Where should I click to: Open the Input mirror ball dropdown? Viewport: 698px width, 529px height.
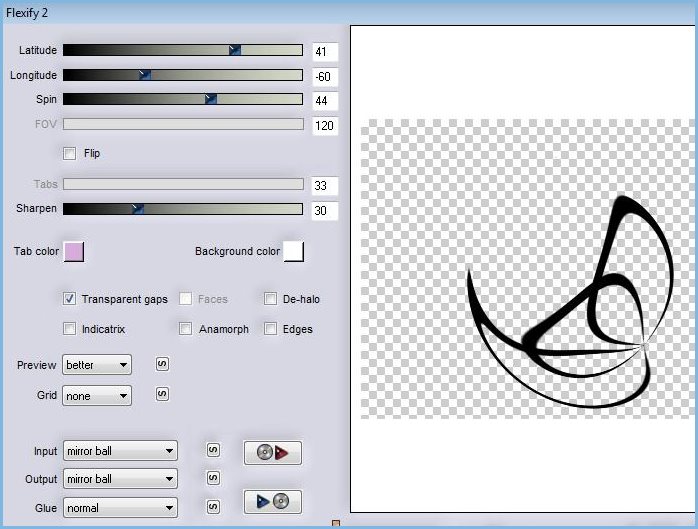coord(120,451)
